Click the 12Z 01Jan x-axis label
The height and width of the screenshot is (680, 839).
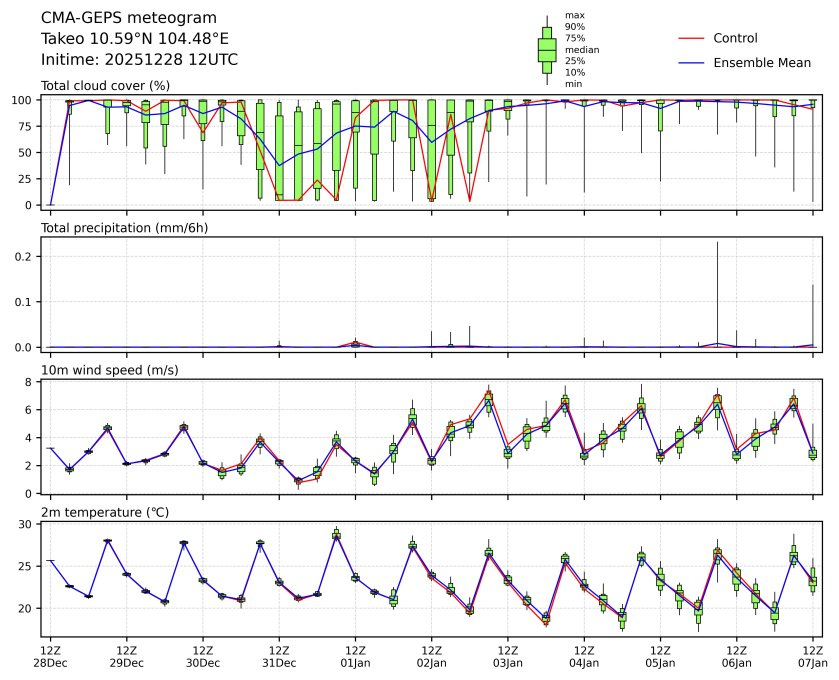click(355, 656)
